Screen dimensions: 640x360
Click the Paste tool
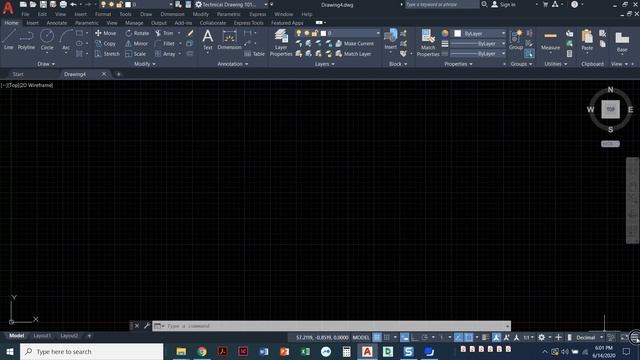point(587,40)
